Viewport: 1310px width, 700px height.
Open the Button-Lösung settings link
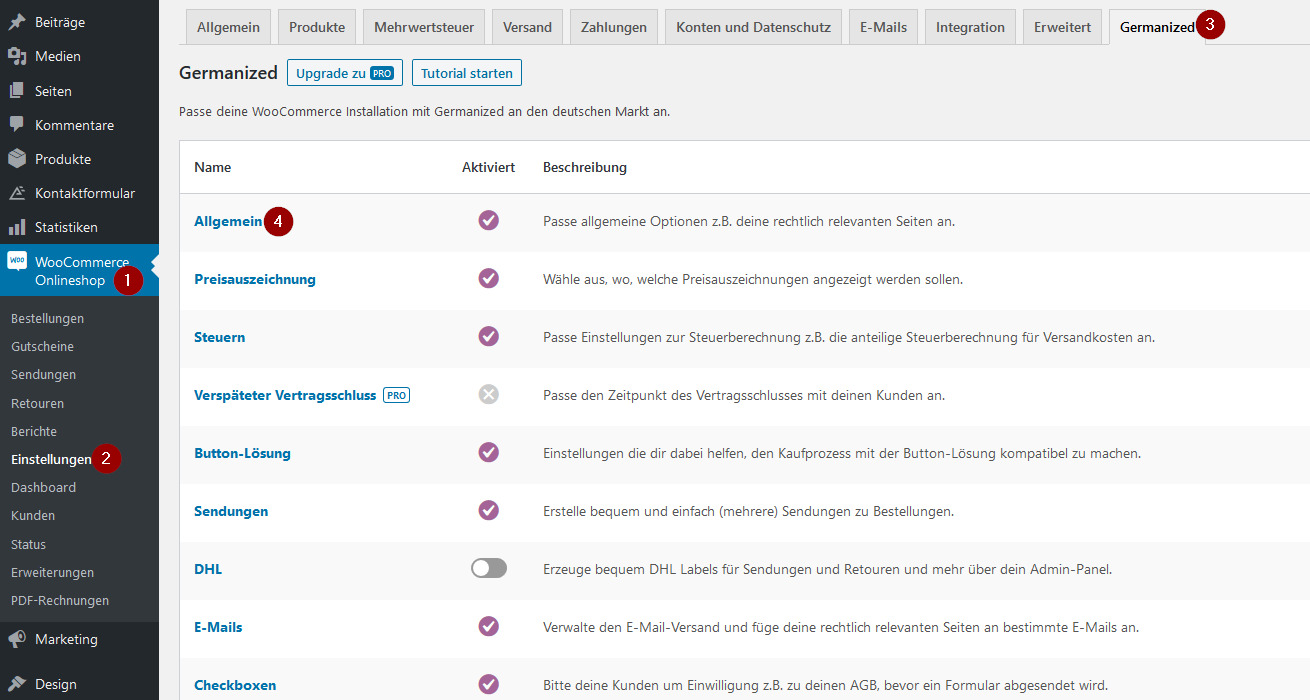[242, 453]
